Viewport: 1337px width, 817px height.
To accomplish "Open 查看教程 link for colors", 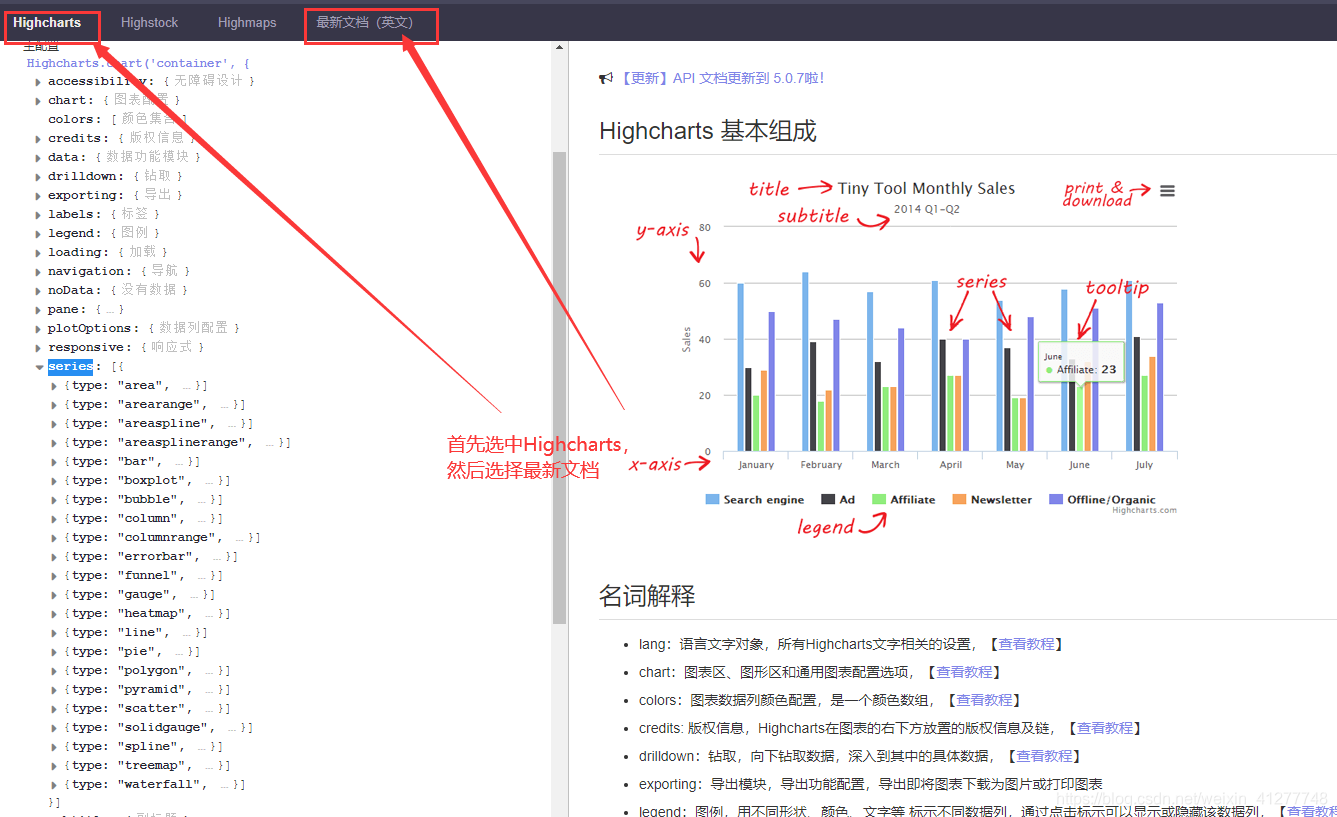I will click(x=984, y=700).
